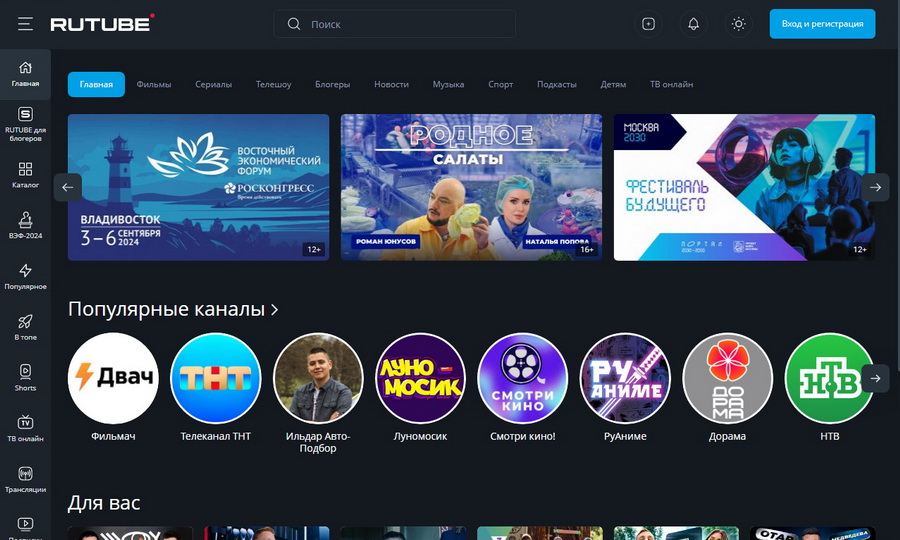Select the Популярное lightning icon

tap(25, 276)
